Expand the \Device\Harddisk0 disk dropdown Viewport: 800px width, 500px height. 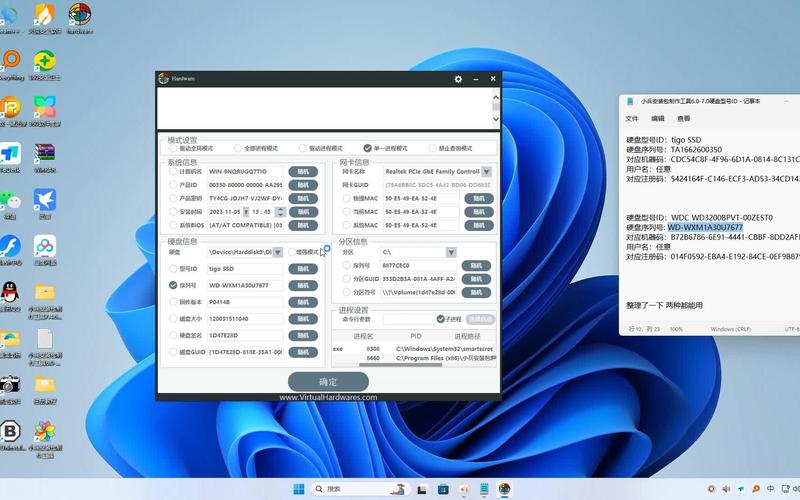(278, 252)
